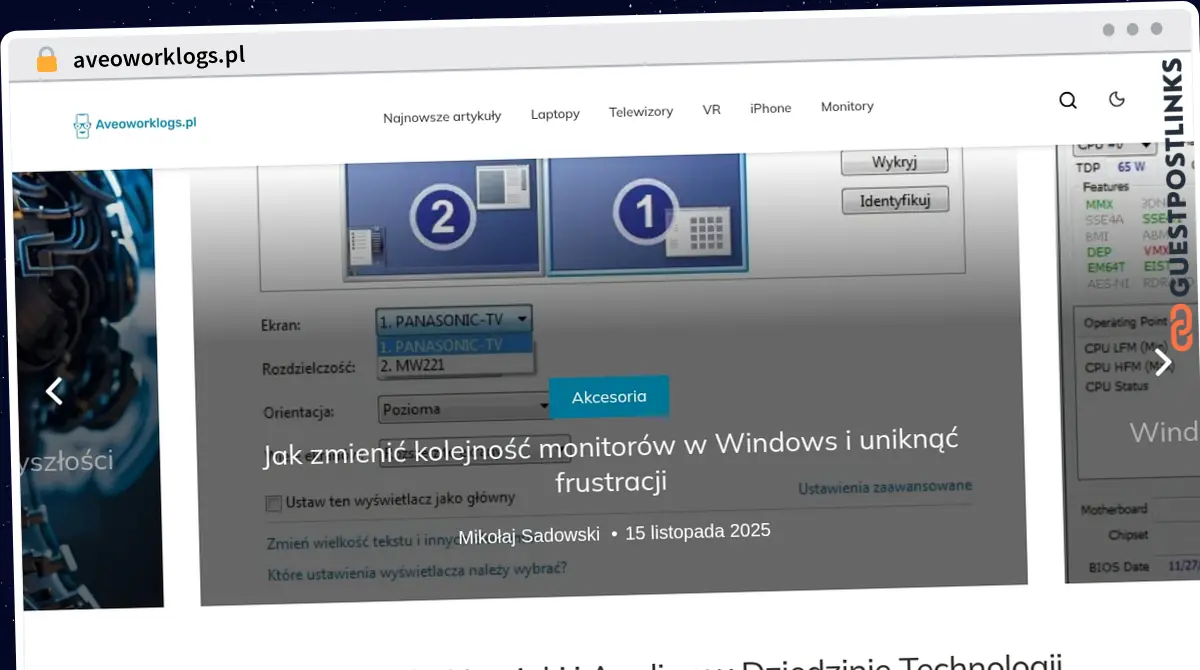This screenshot has width=1200, height=670.
Task: Open the Monitory category
Action: [x=847, y=106]
